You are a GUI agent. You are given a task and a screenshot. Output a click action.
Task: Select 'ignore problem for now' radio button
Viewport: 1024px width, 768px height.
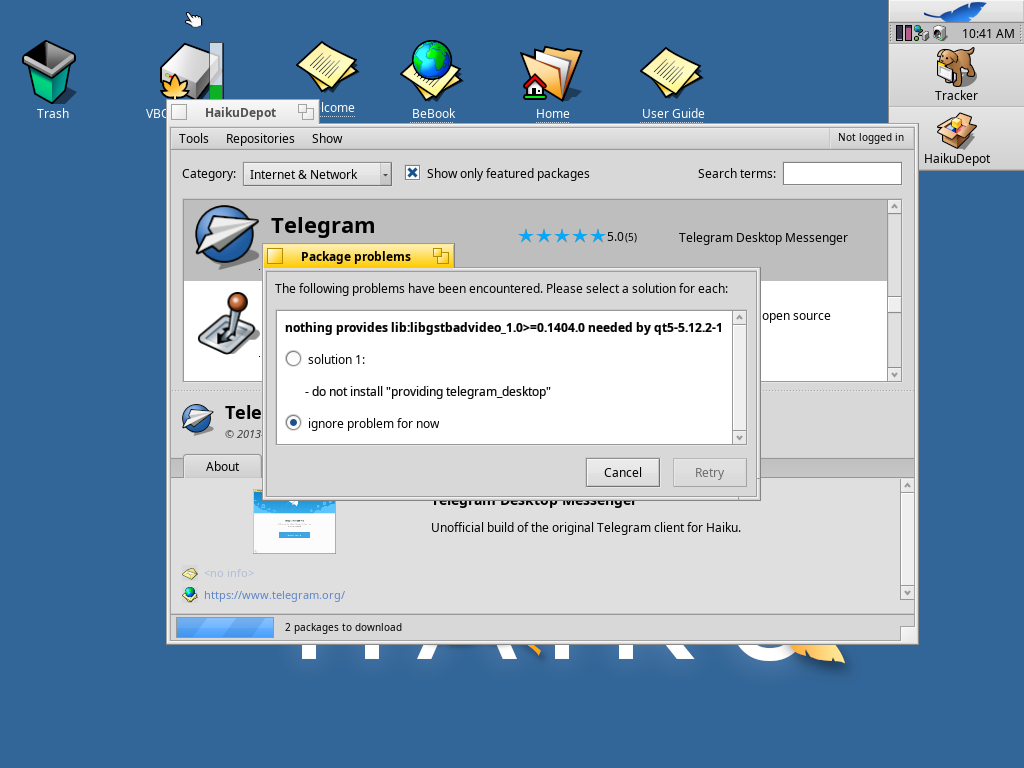(294, 423)
